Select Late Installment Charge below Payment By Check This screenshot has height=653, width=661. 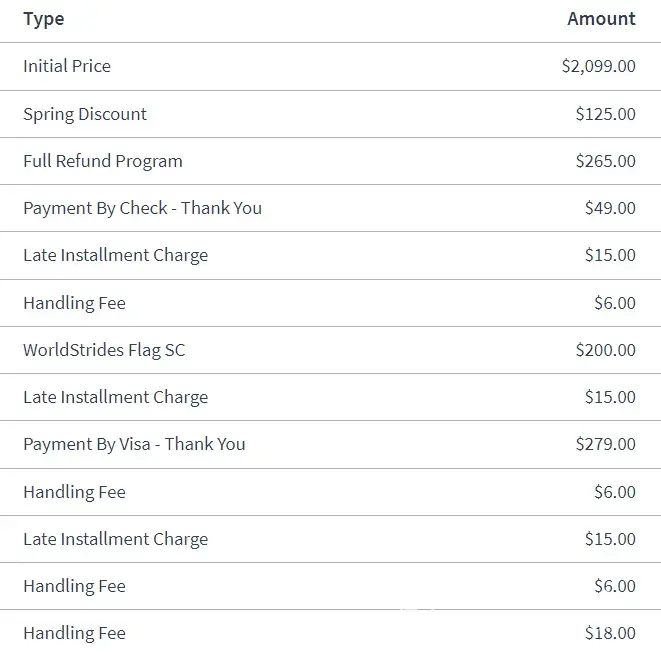click(115, 255)
